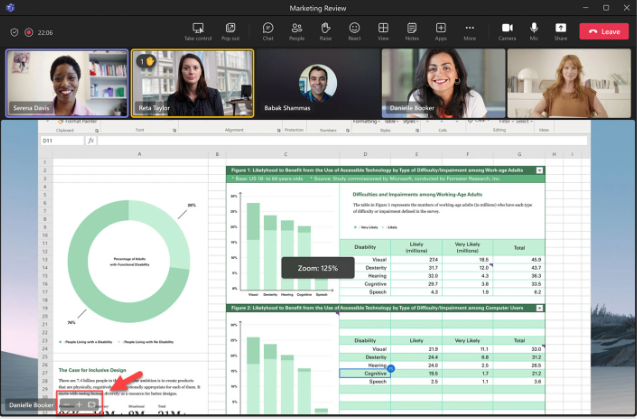Show the People participant list
Image resolution: width=637 pixels, height=419 pixels.
(297, 30)
